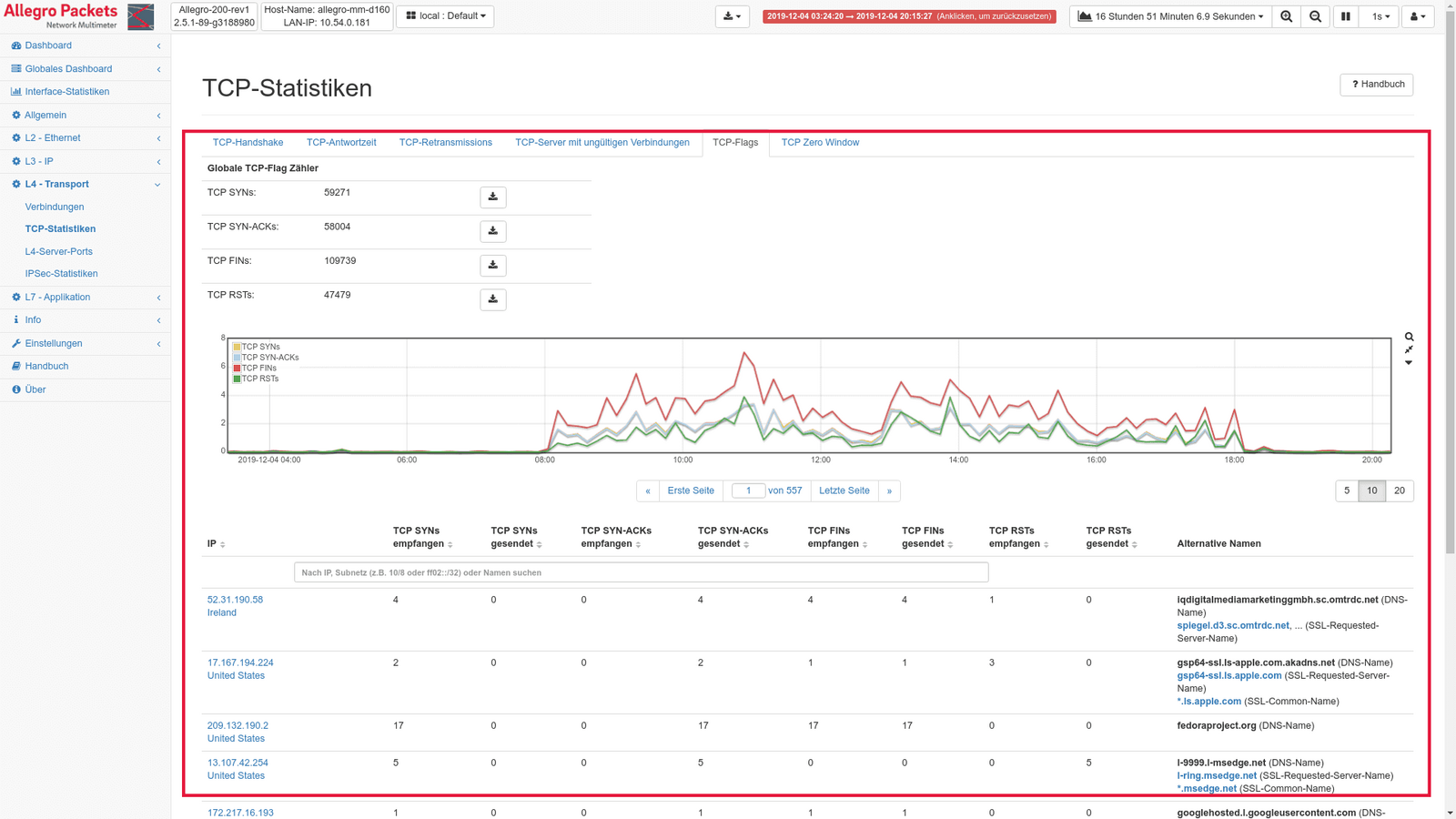The image size is (1456, 819).
Task: Zoom out the time range with magnifier-minus
Action: (1315, 16)
